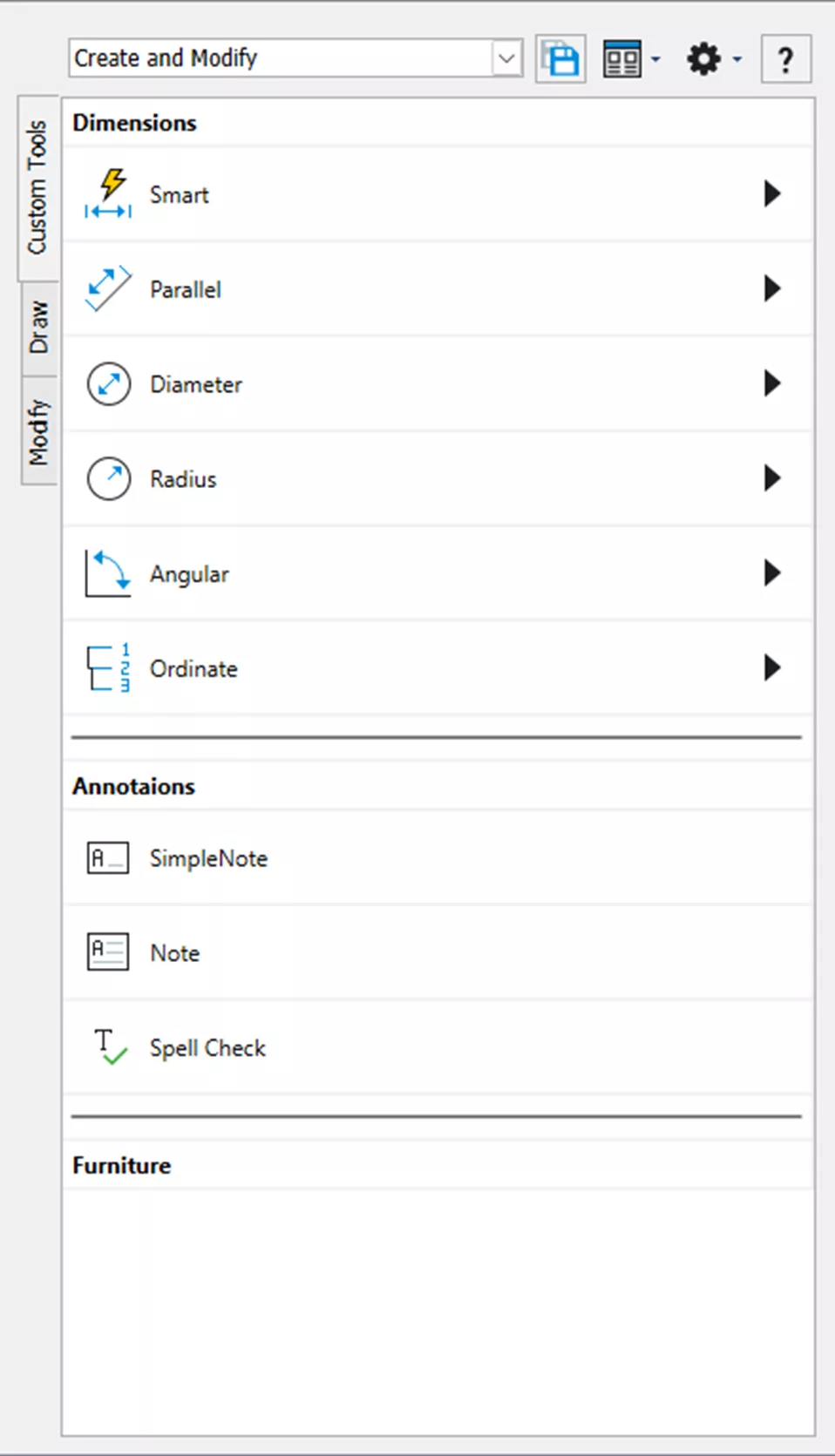Image resolution: width=835 pixels, height=1456 pixels.
Task: Open the Create and Modify dropdown
Action: point(506,59)
